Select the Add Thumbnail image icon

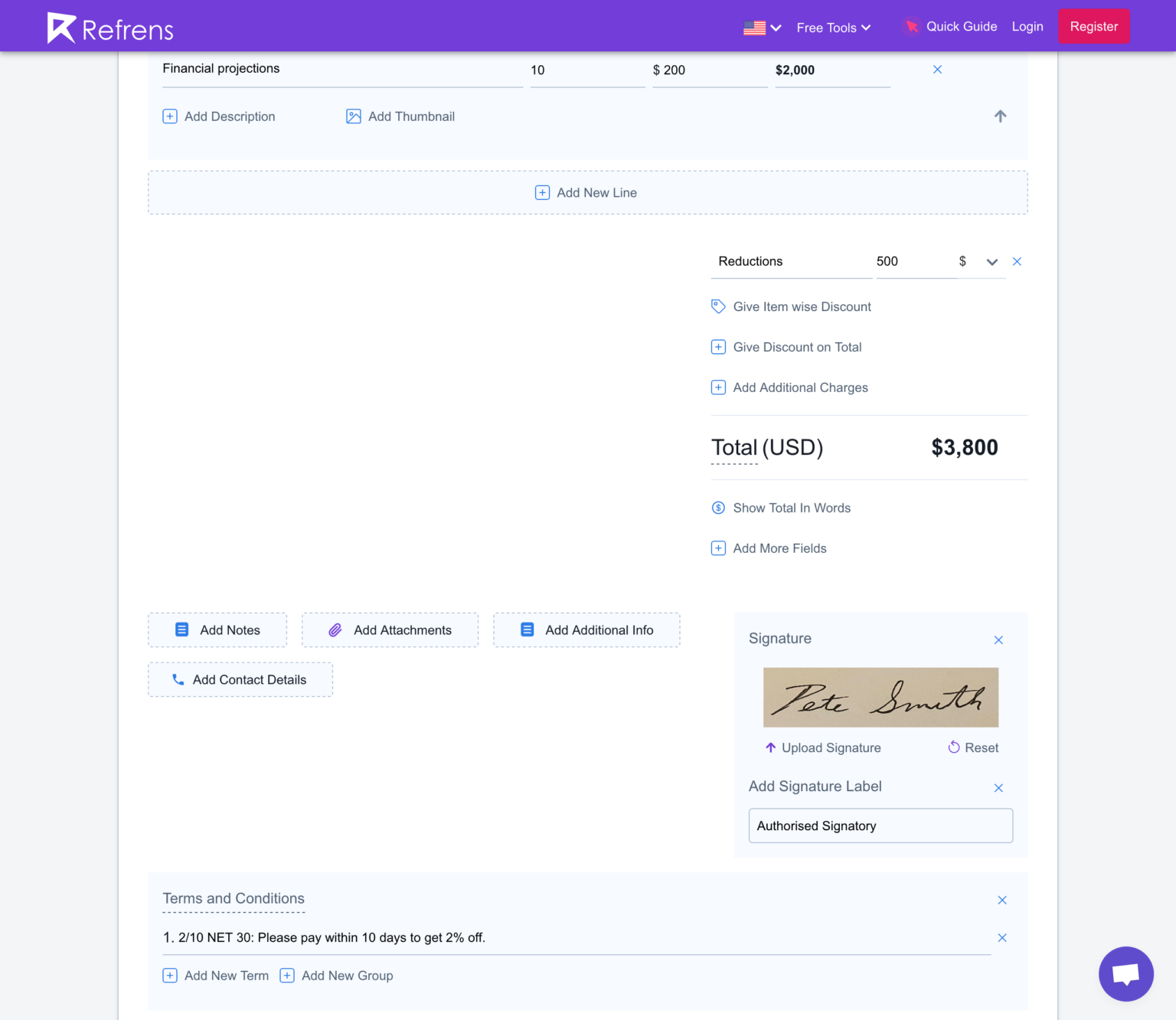click(x=353, y=116)
